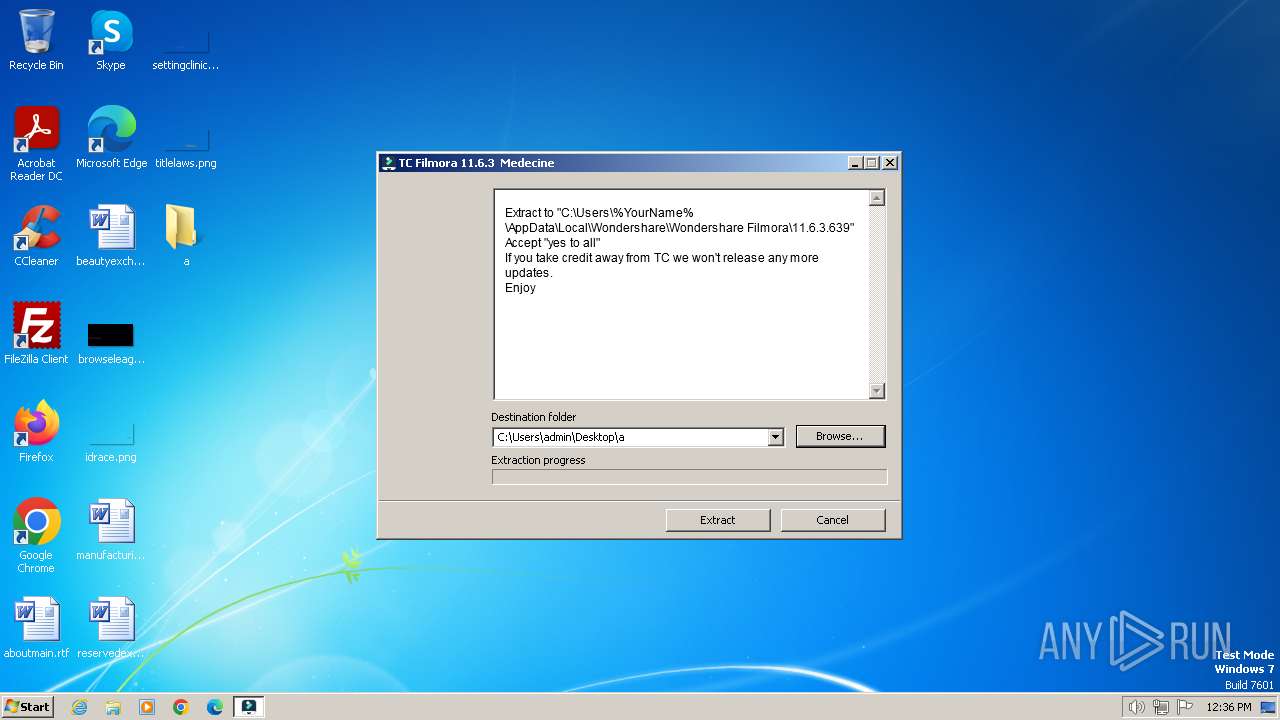
Task: Open Acrobat Reader DC shortcut
Action: [36, 143]
